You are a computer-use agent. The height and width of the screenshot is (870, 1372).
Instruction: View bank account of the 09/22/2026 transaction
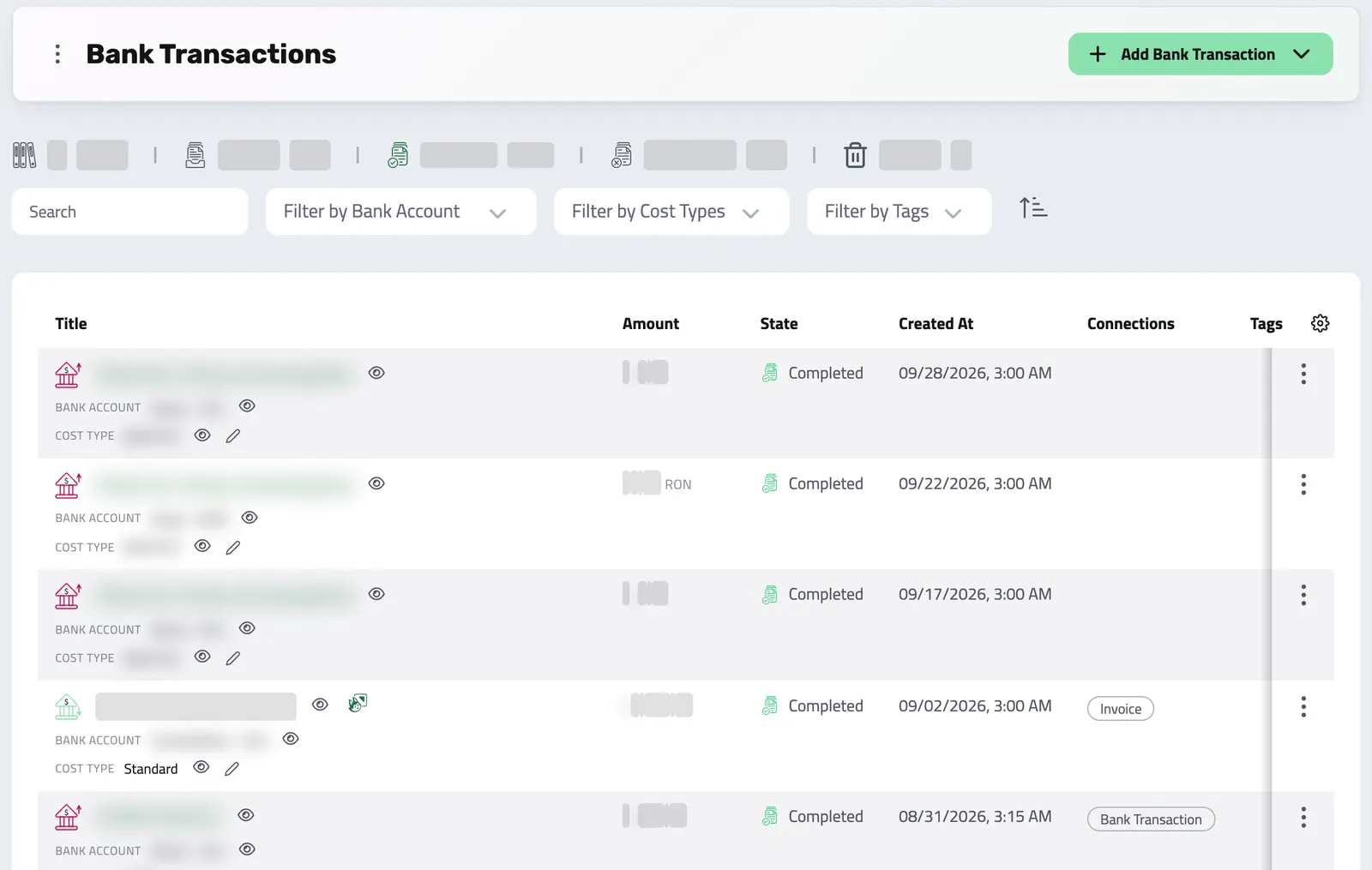[250, 518]
